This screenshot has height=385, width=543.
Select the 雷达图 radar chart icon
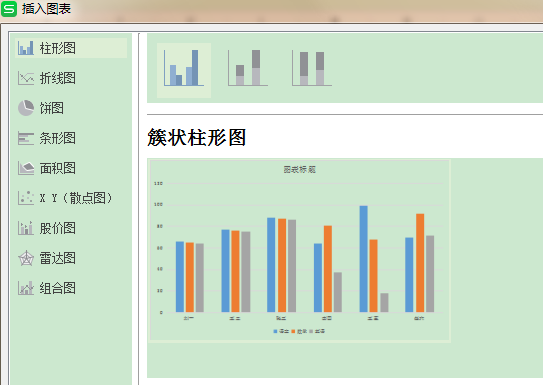26,258
